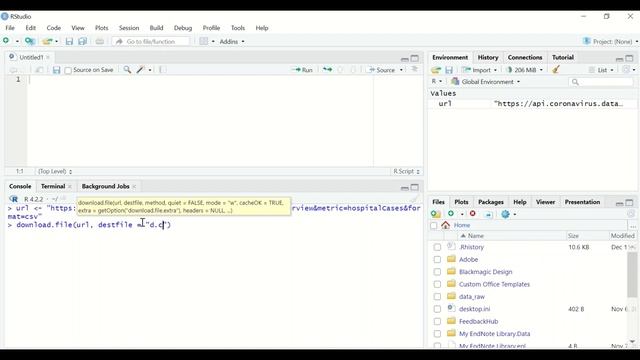Save the workspace in the Environment pane
640x360 pixels.
[x=449, y=70]
